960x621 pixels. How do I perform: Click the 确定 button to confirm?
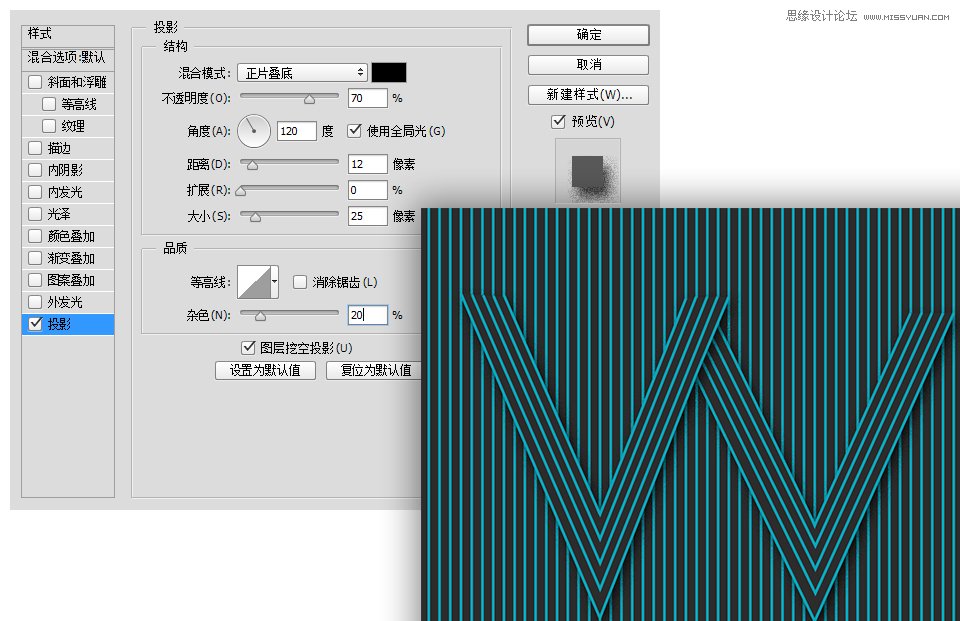[588, 34]
